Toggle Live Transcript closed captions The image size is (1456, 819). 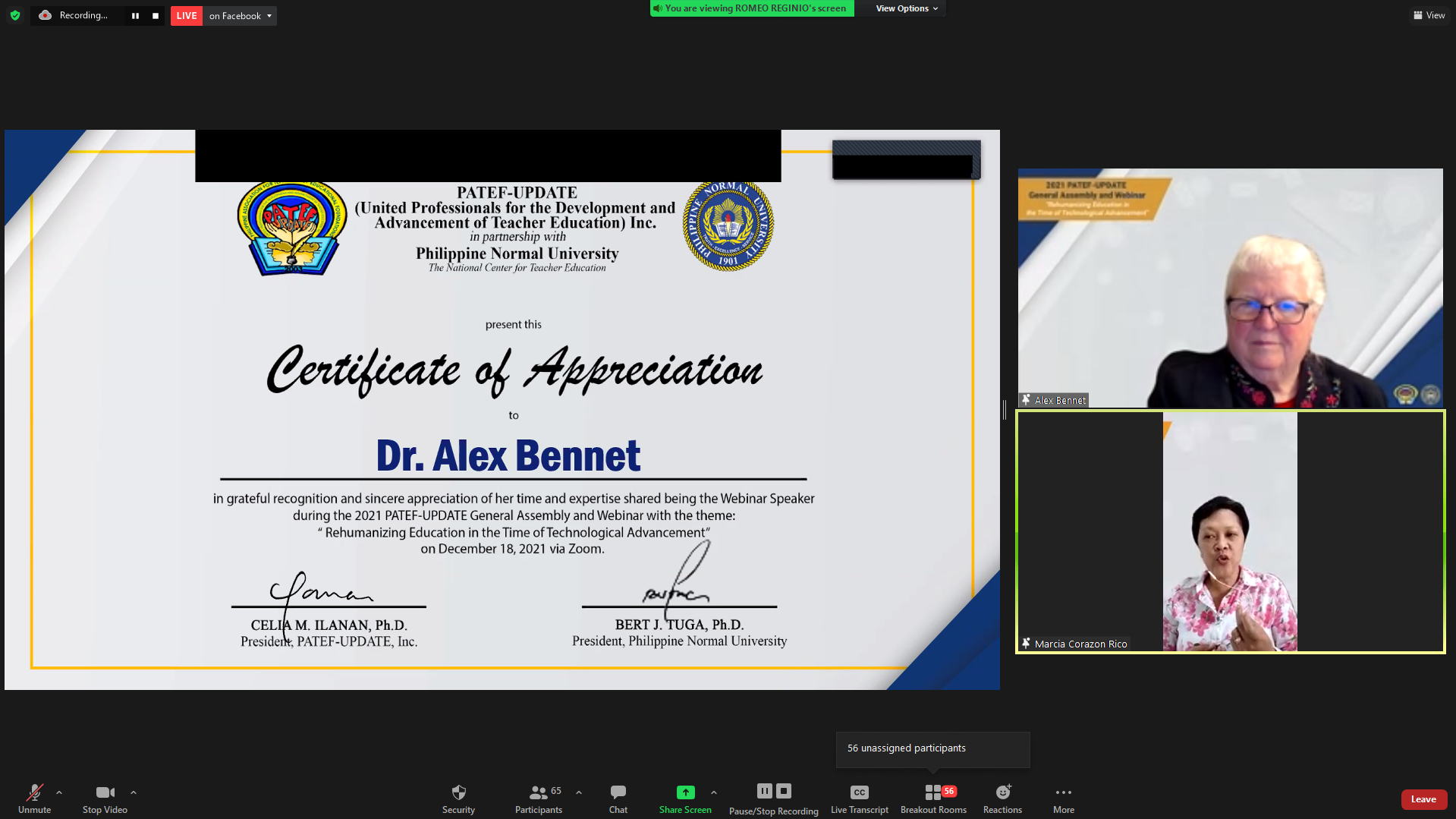pos(859,799)
